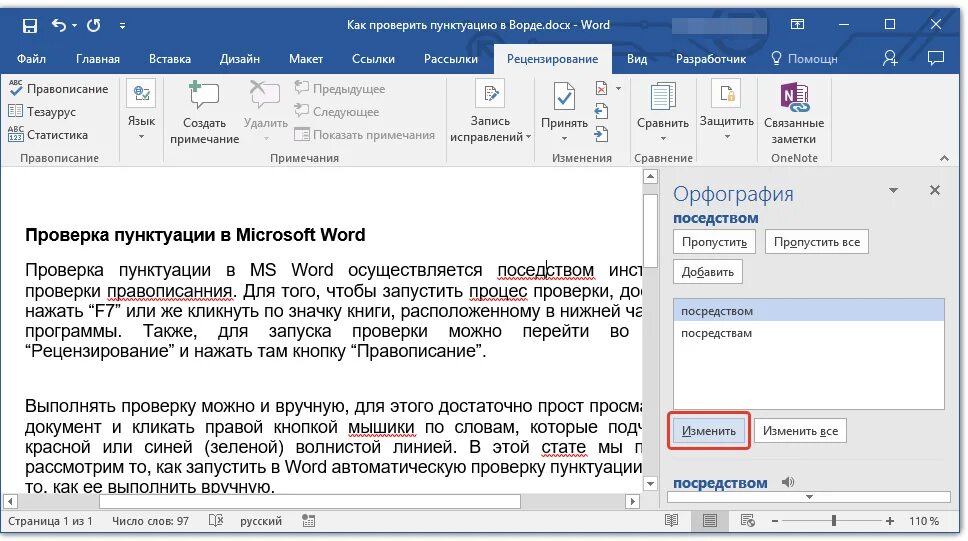Open the Орфография pane options dropdown
968x541 pixels.
tap(893, 190)
